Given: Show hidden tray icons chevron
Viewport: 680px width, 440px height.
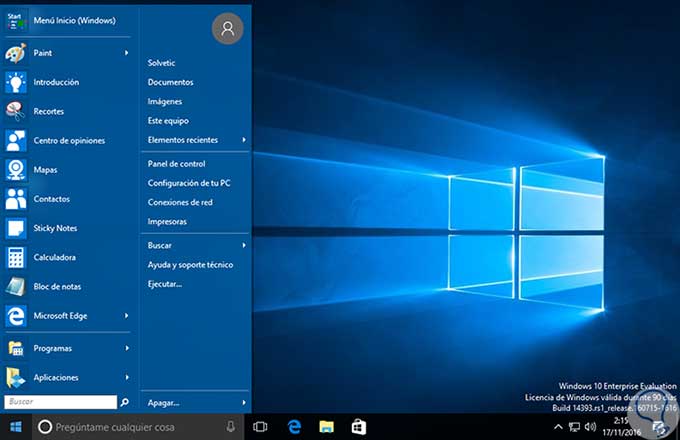Looking at the screenshot, I should click(x=559, y=427).
